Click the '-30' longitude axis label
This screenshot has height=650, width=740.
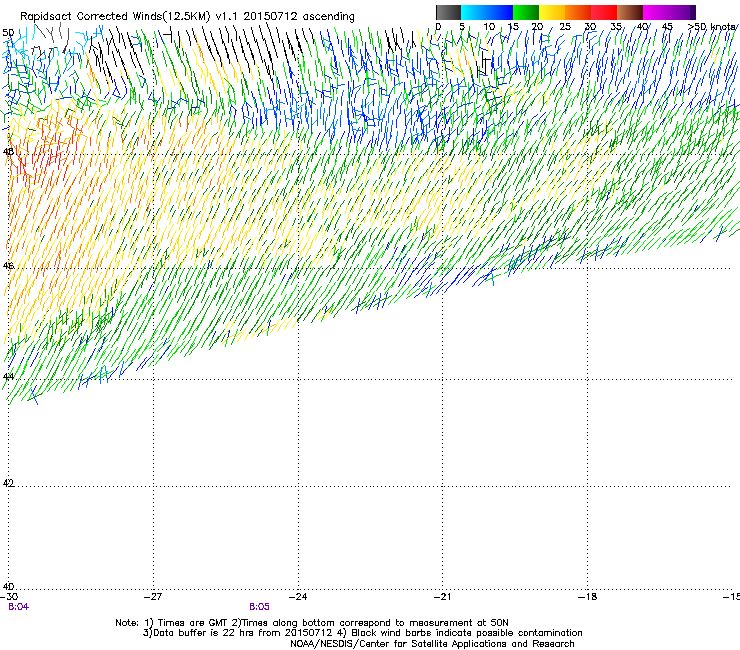click(9, 597)
